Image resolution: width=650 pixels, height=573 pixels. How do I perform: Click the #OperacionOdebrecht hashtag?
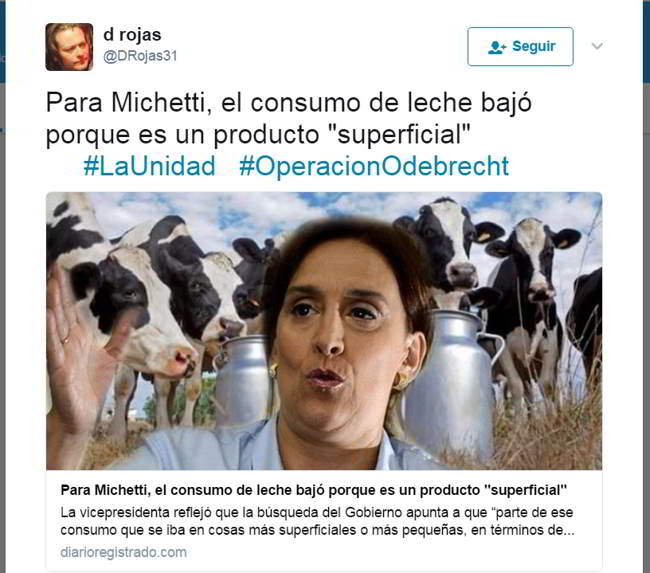tap(374, 166)
